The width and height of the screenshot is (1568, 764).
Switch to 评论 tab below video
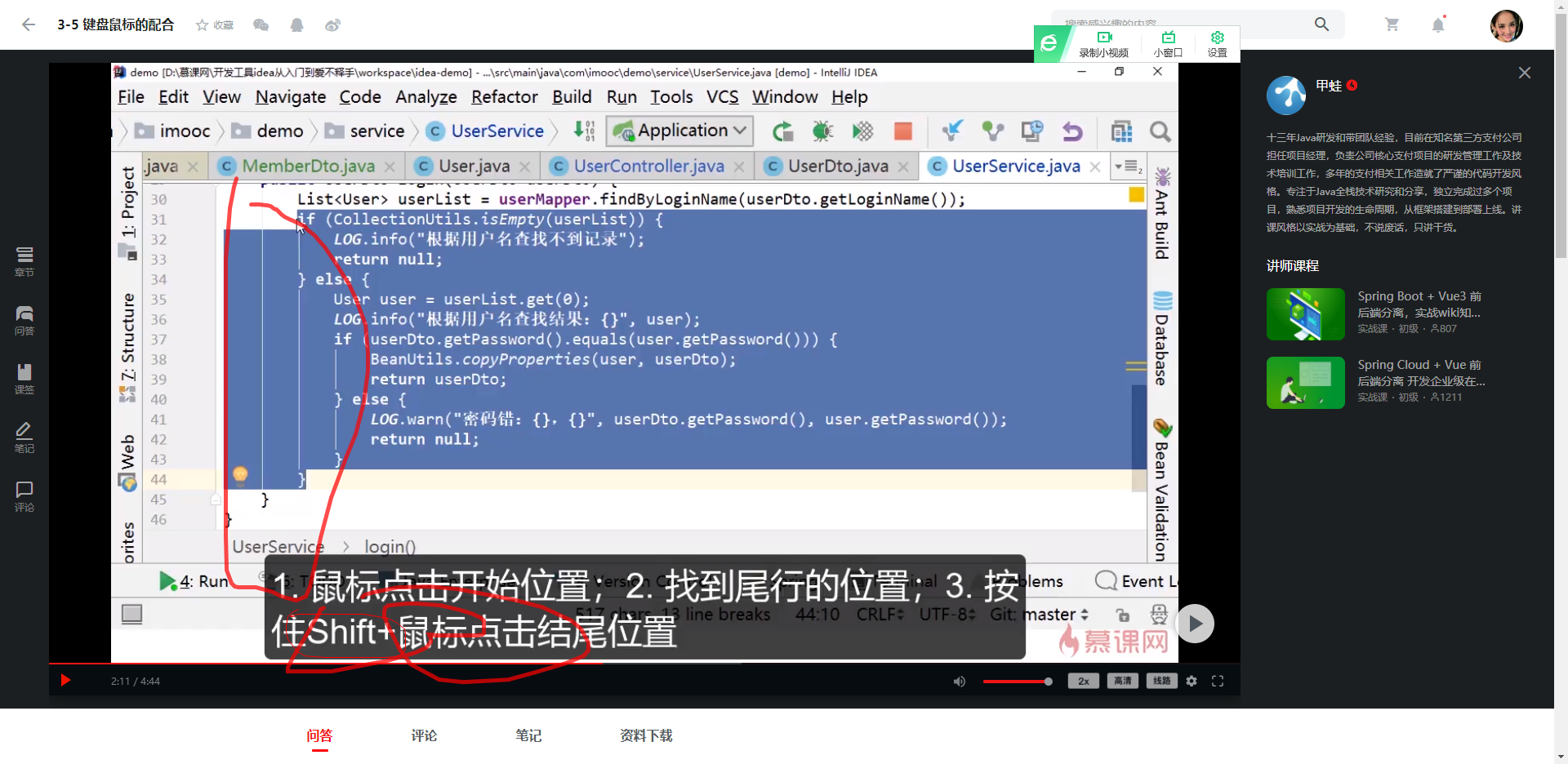424,735
